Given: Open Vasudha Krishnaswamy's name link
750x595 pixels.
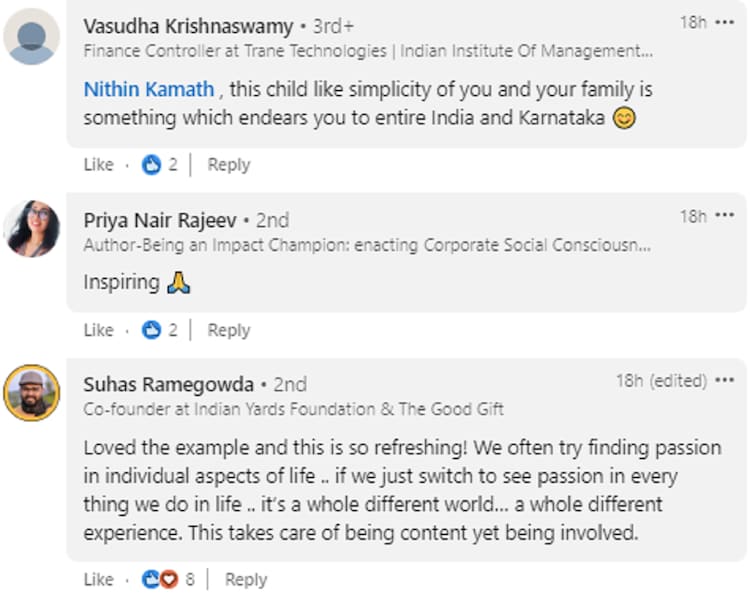Looking at the screenshot, I should pos(188,26).
